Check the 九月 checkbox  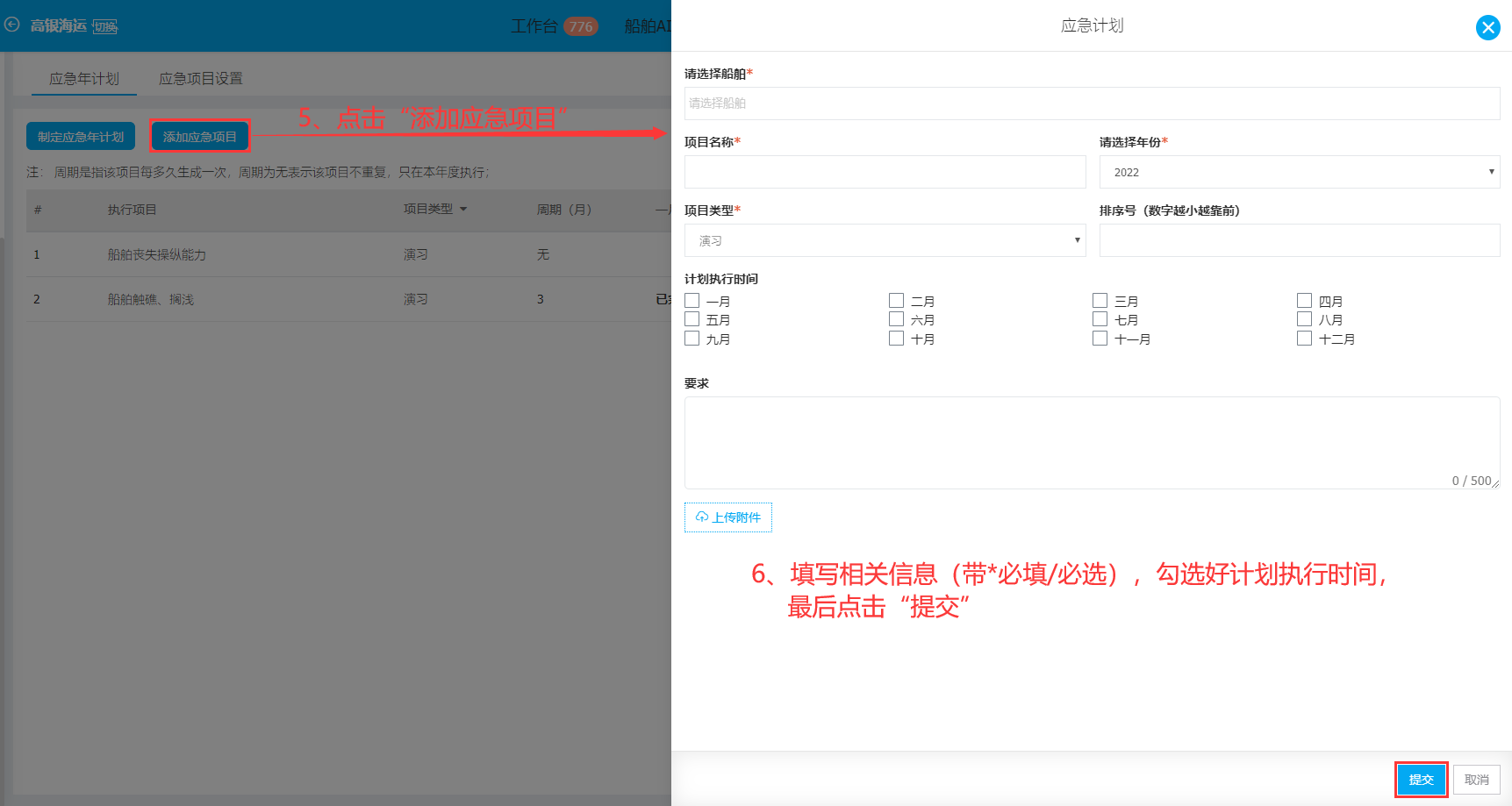(692, 339)
